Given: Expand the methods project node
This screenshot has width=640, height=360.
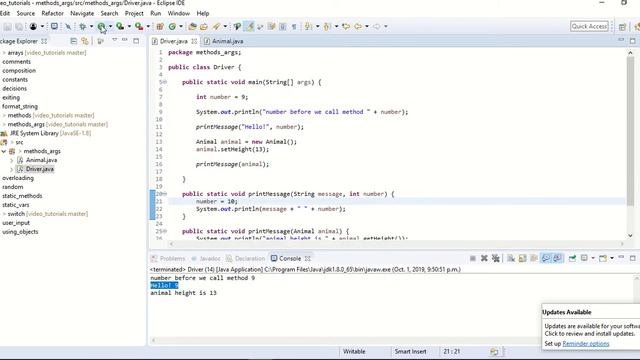Looking at the screenshot, I should [4, 116].
